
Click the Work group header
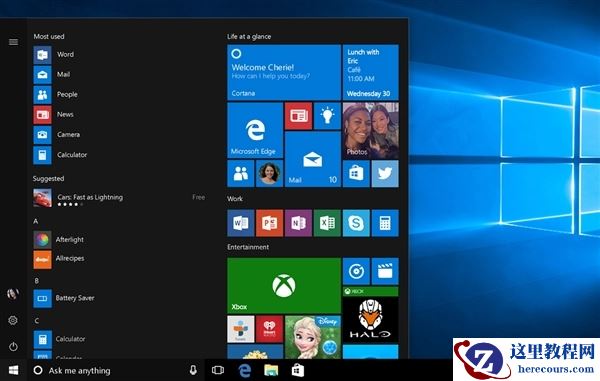coord(235,199)
